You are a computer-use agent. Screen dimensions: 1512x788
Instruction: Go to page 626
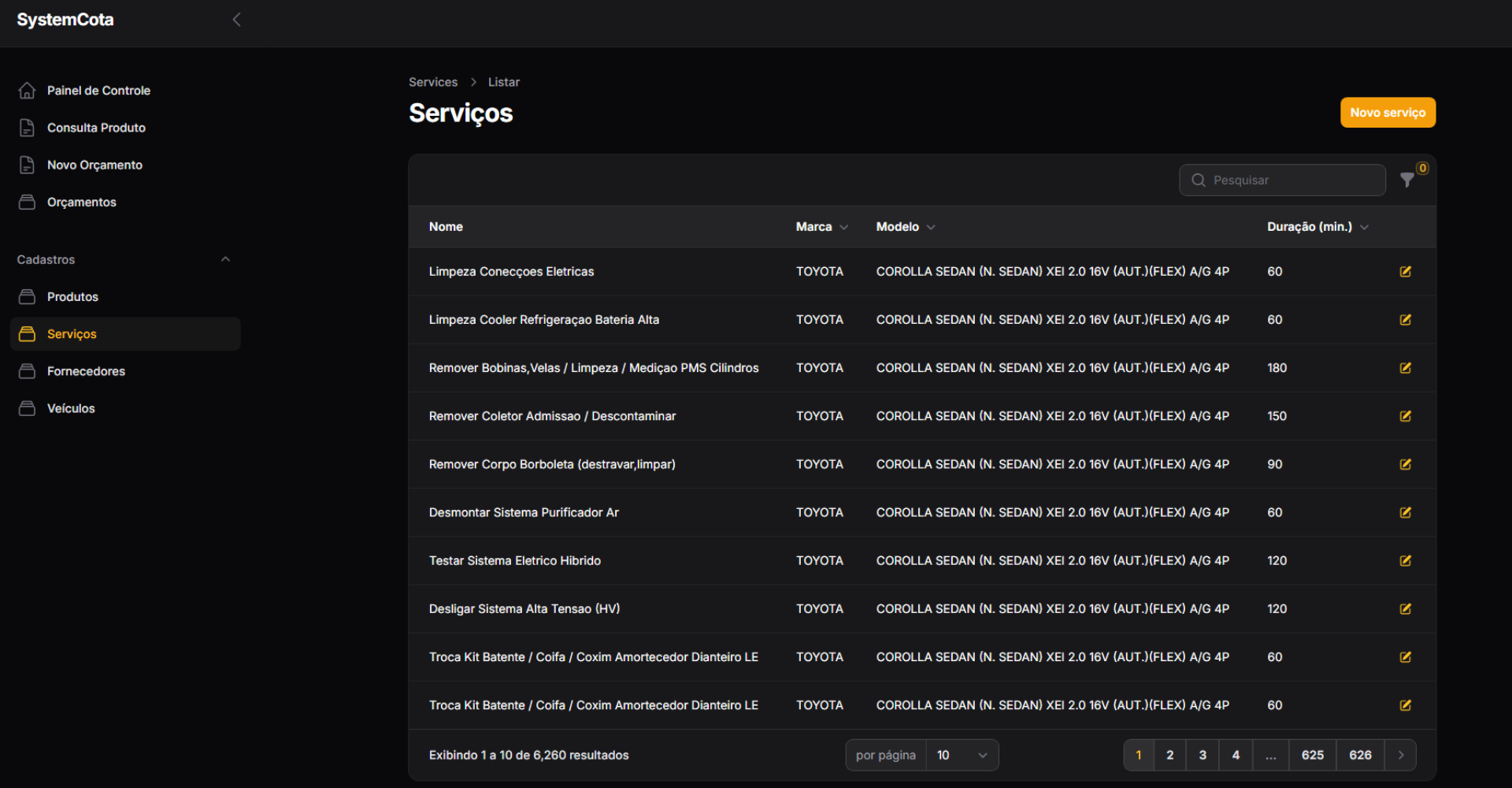1360,755
